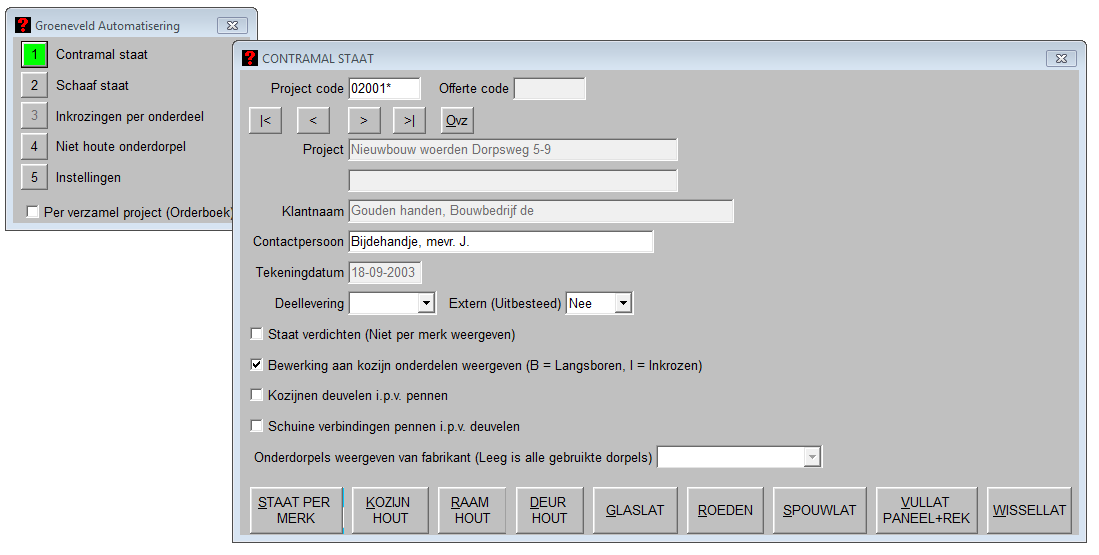Click the Contactpersoon text field
Screen dimensions: 1099x555
pyautogui.click(x=500, y=242)
